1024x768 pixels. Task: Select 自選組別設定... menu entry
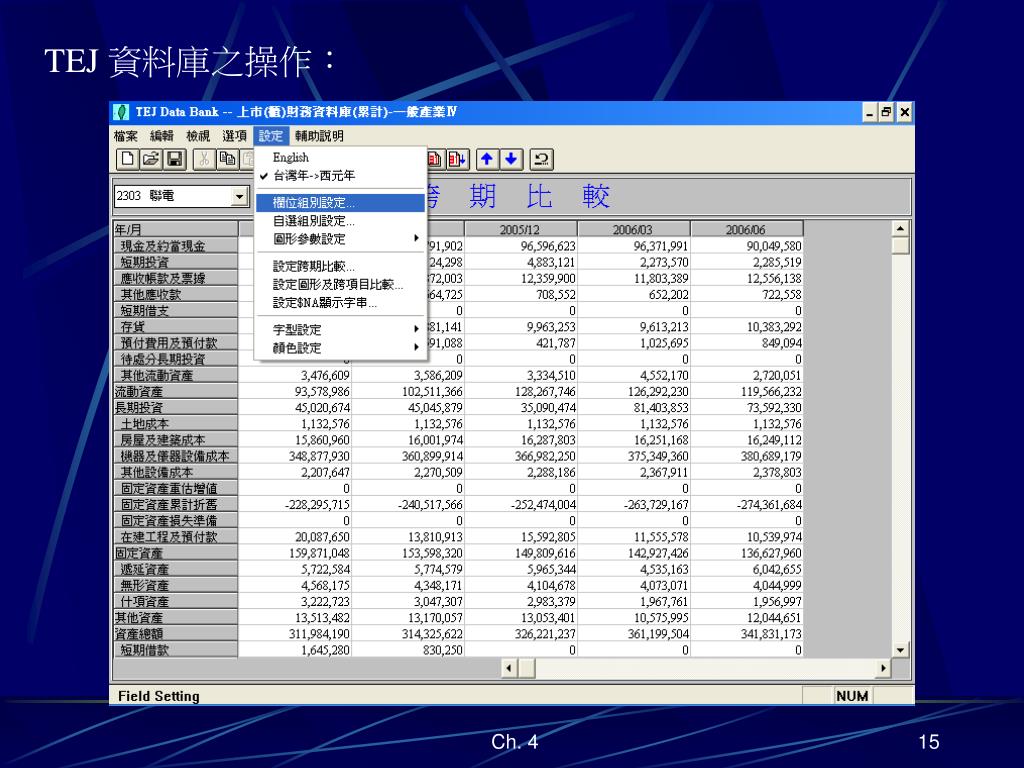tap(340, 221)
